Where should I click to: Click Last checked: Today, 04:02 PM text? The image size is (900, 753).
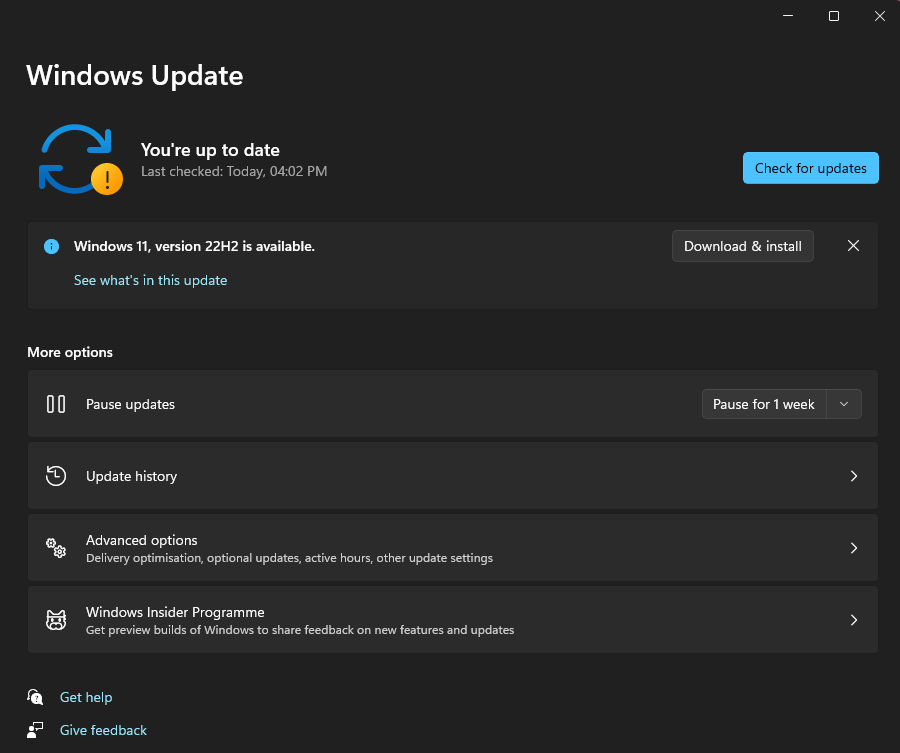pos(234,171)
